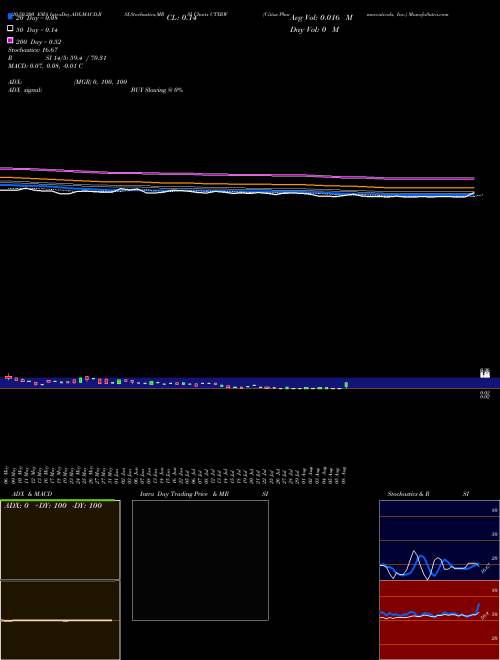Select the "Day Vol: 0 M" label

[x=314, y=30]
